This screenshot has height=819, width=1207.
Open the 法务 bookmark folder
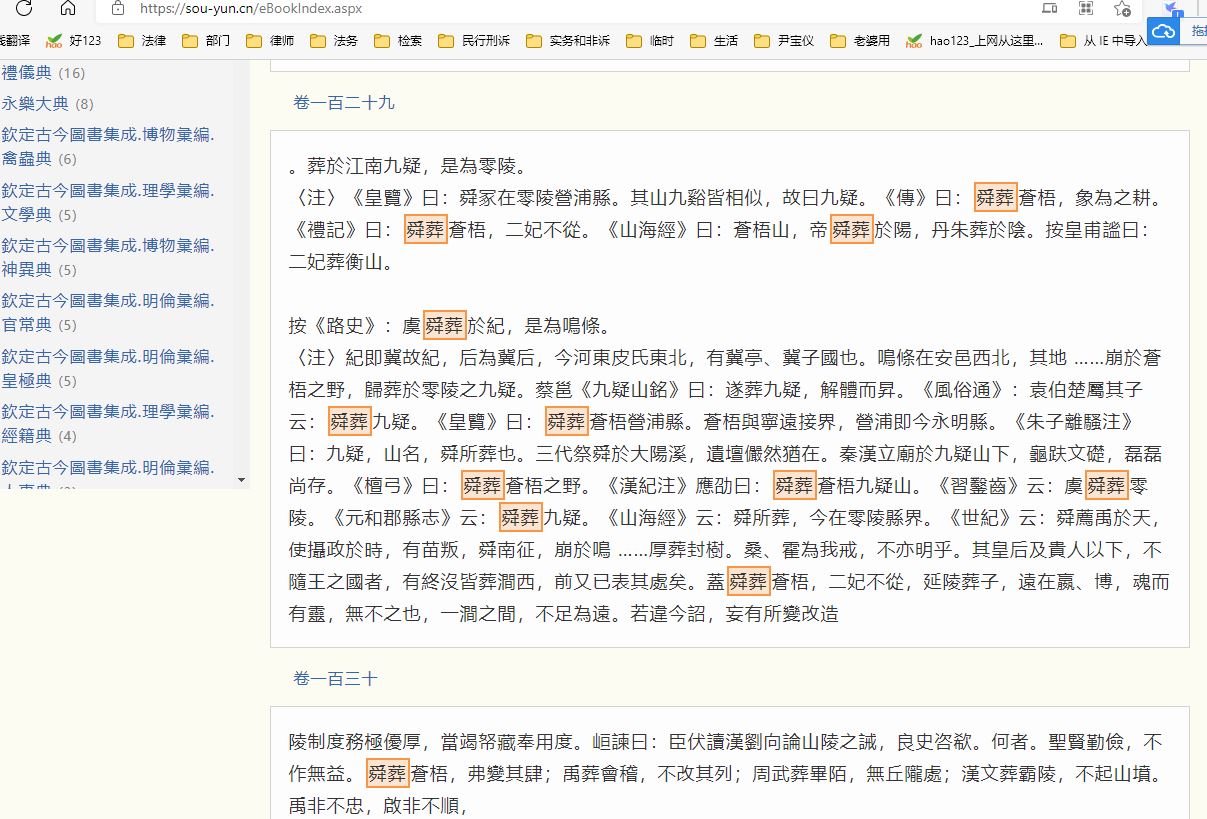334,41
